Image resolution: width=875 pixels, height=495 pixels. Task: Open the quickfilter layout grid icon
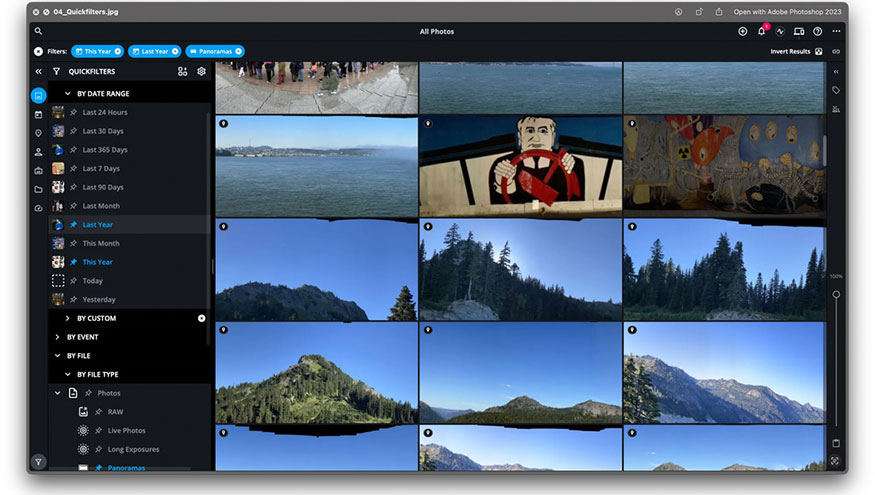click(182, 71)
